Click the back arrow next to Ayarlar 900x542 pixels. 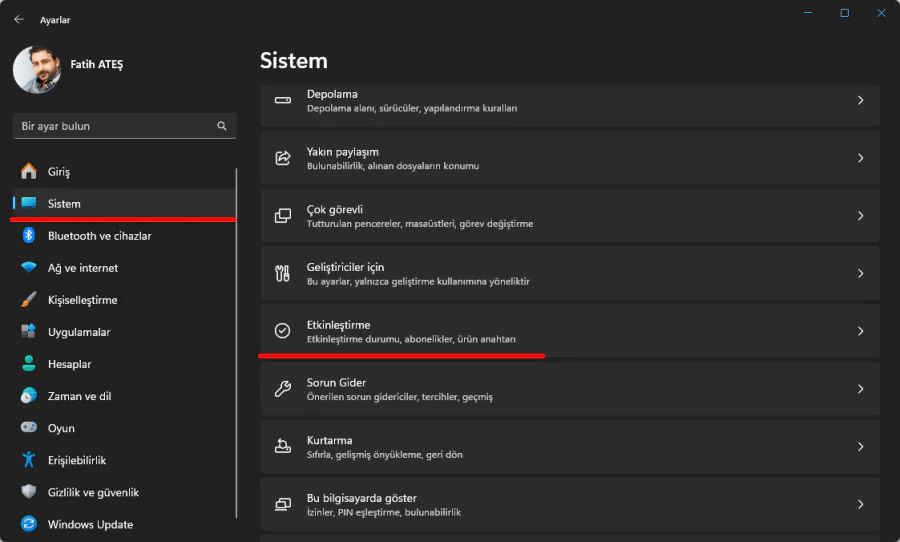point(19,20)
